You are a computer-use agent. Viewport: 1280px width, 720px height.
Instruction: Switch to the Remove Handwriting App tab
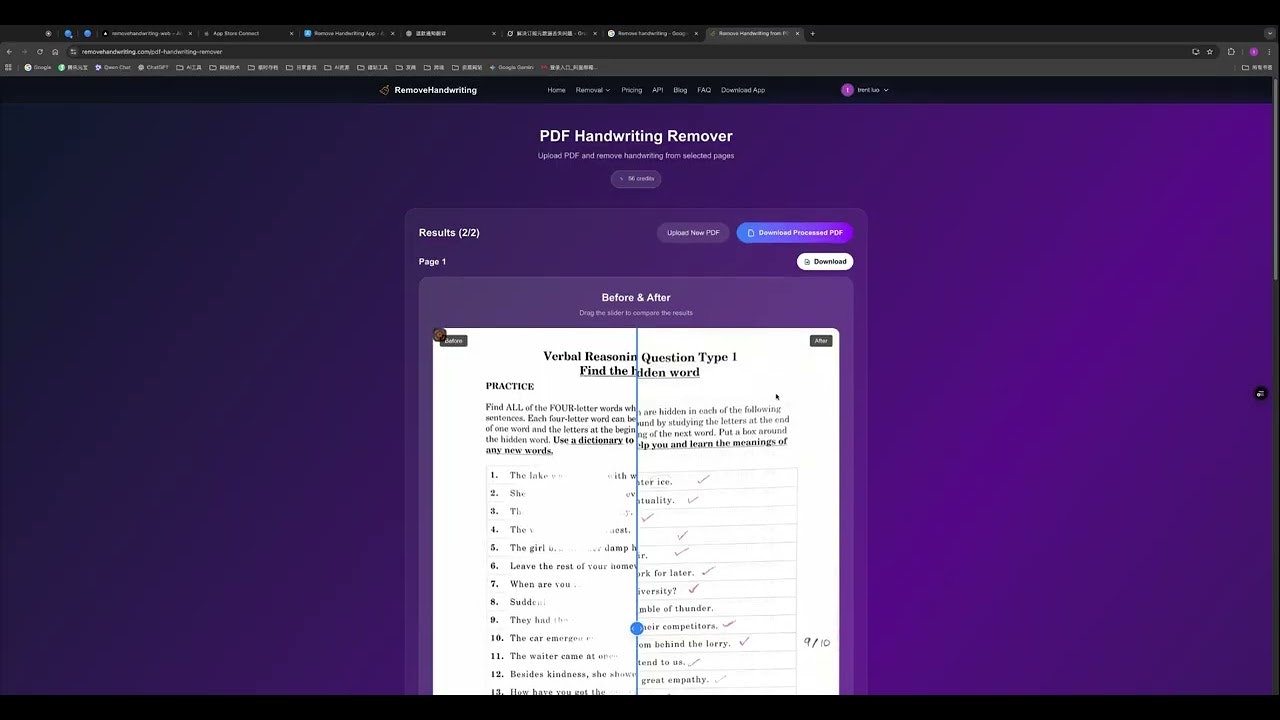tap(349, 33)
